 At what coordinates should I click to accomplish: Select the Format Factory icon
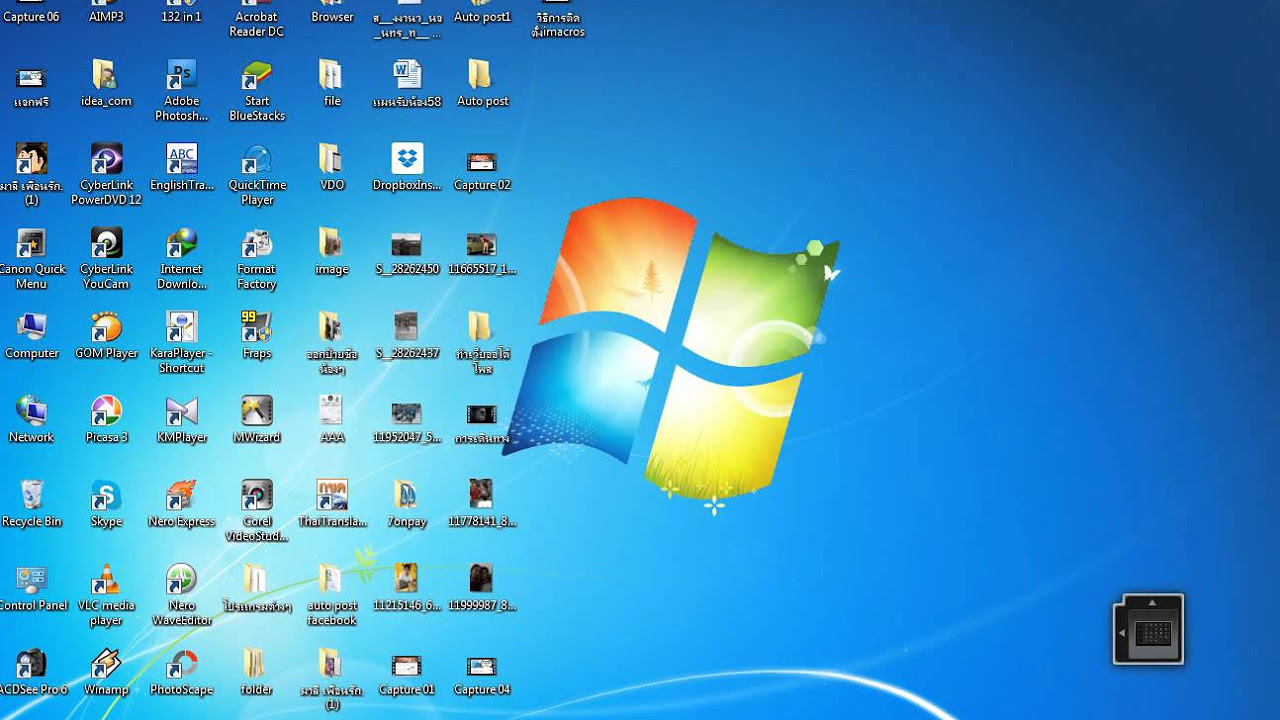click(256, 244)
